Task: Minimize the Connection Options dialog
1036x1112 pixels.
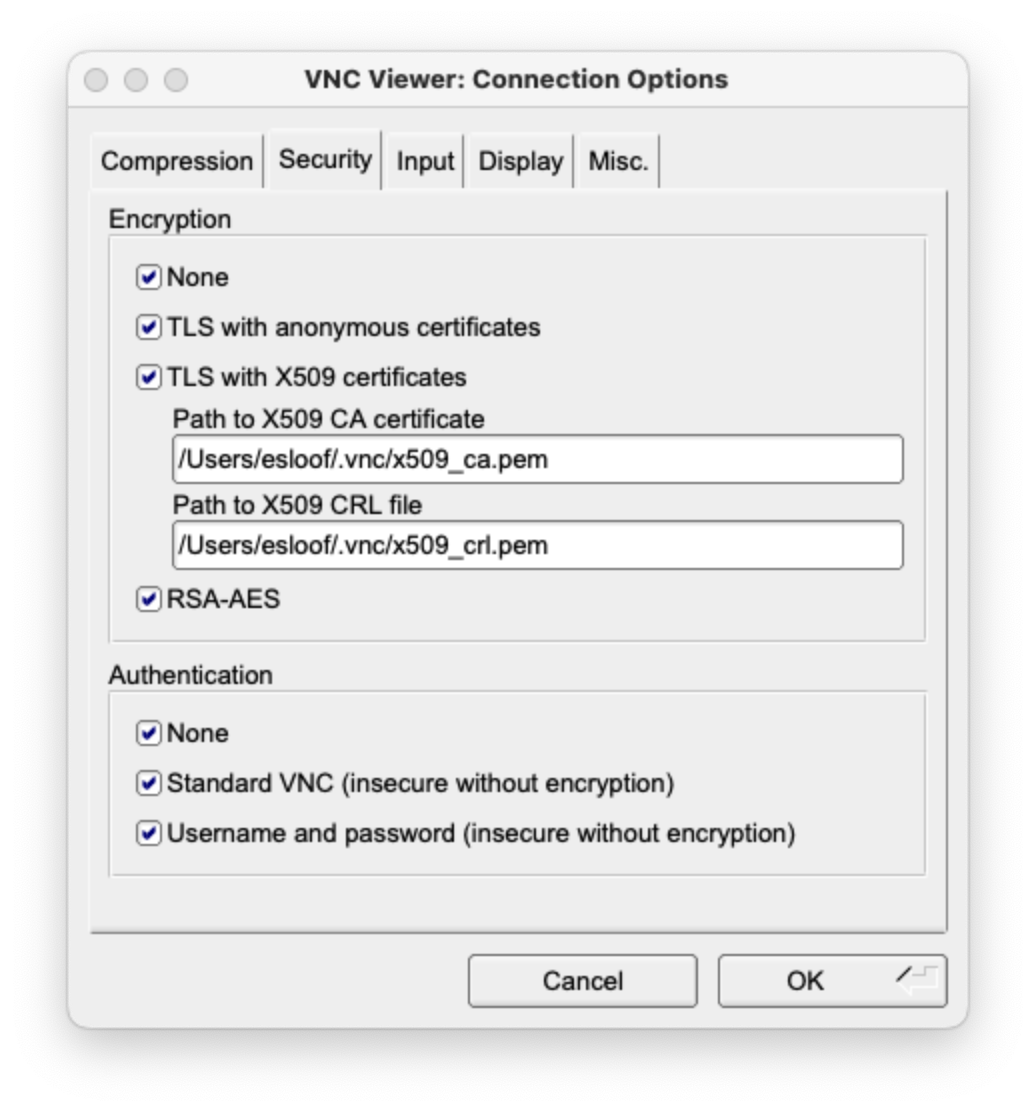Action: 135,80
